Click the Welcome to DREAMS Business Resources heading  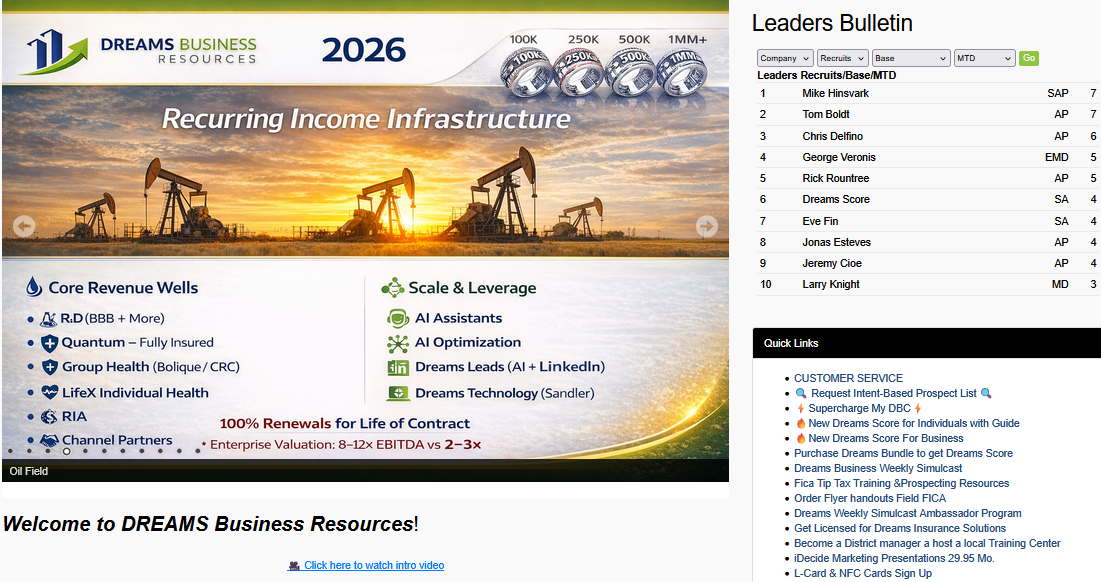pos(210,524)
